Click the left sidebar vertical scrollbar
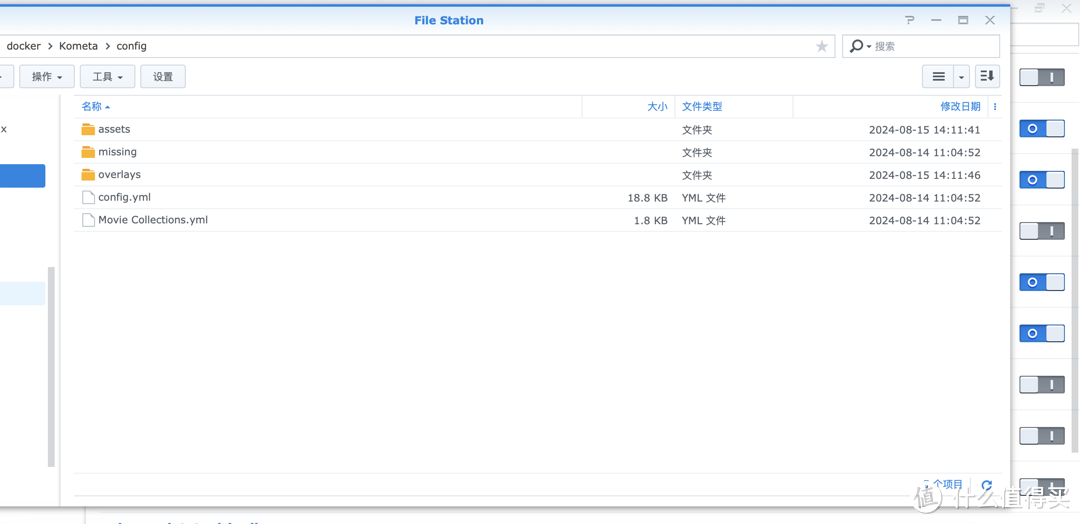The height and width of the screenshot is (524, 1080). click(51, 366)
